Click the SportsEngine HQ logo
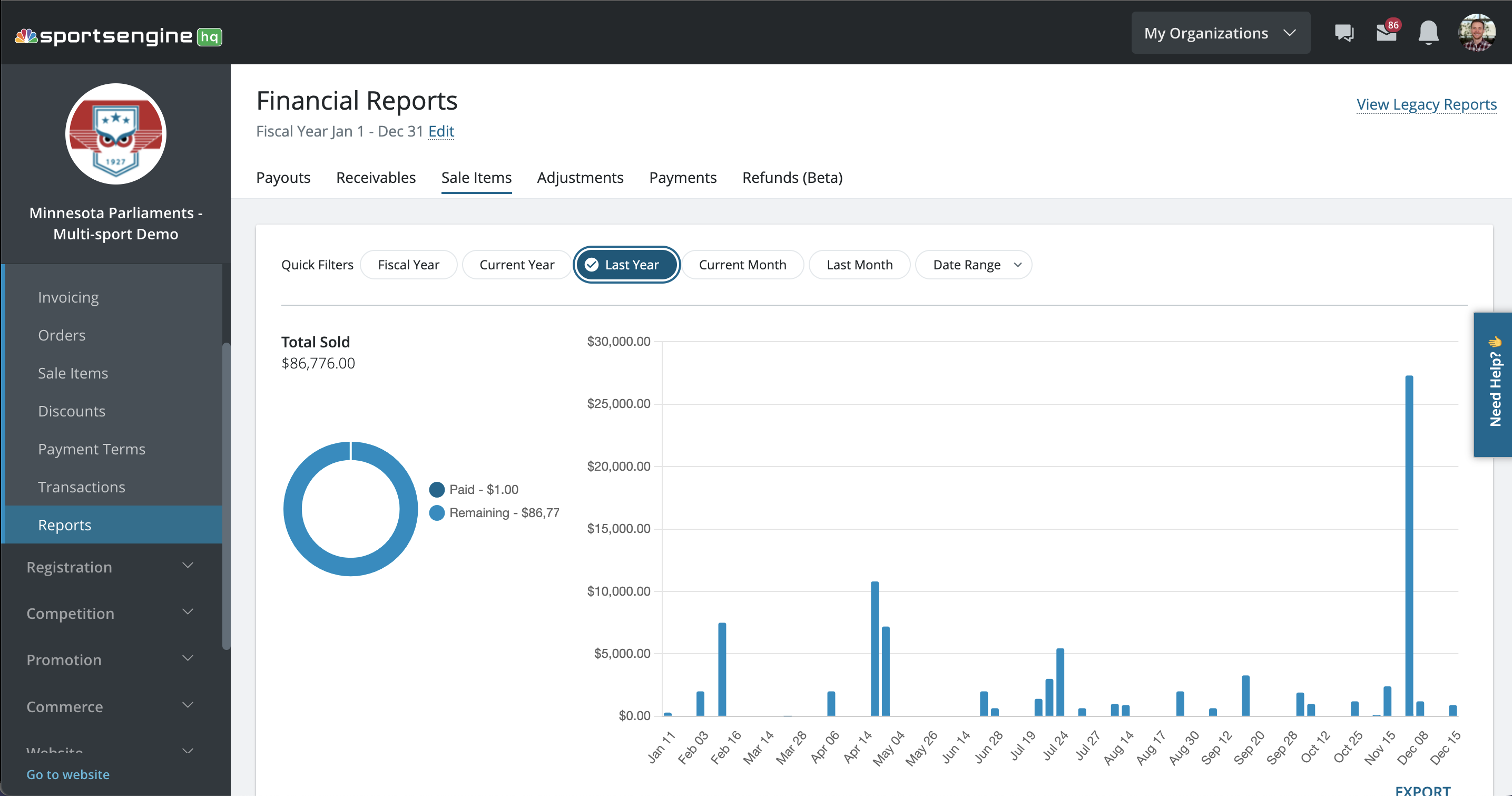 (118, 36)
